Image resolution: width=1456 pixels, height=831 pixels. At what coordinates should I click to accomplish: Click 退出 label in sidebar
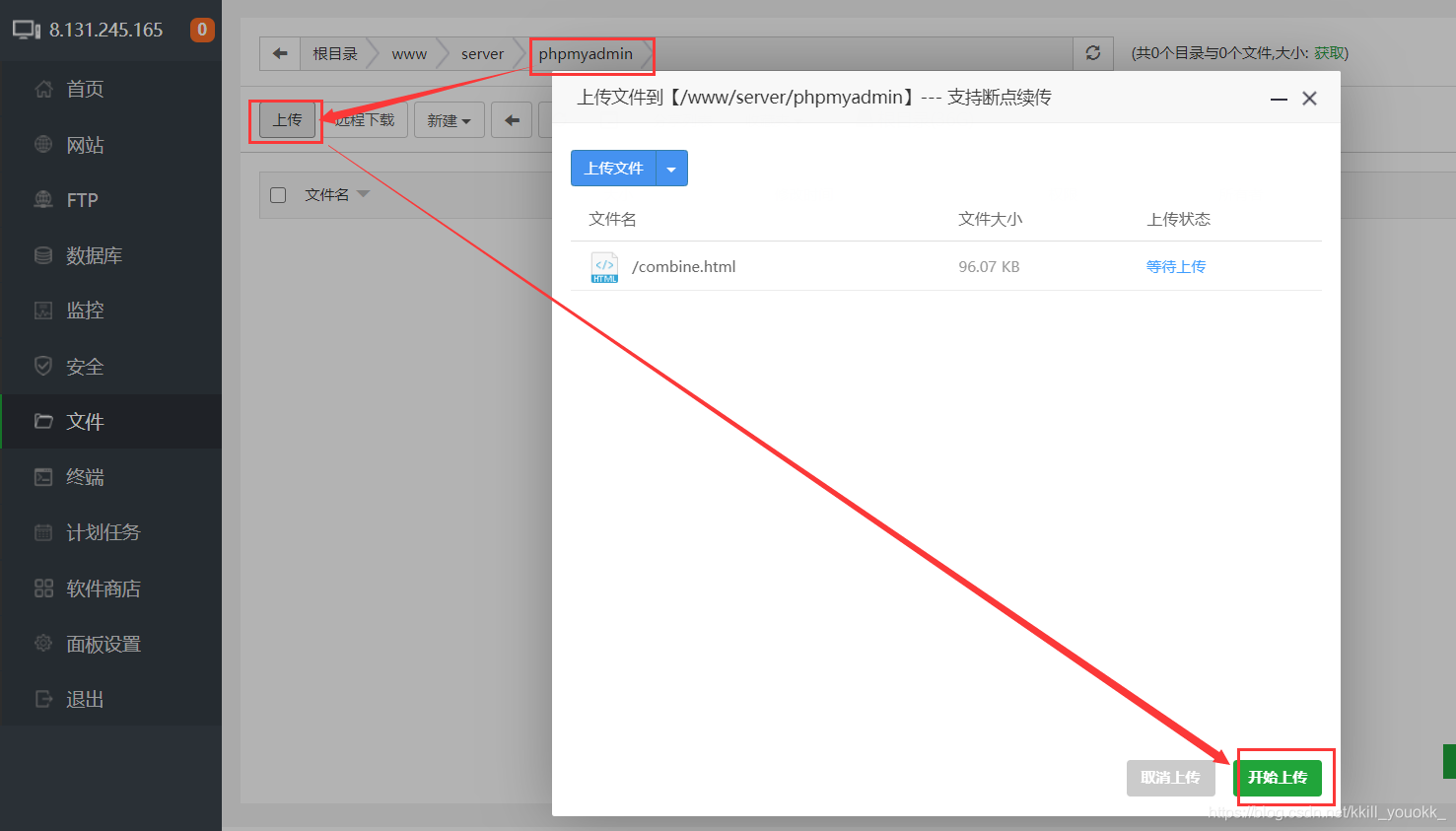coord(85,699)
